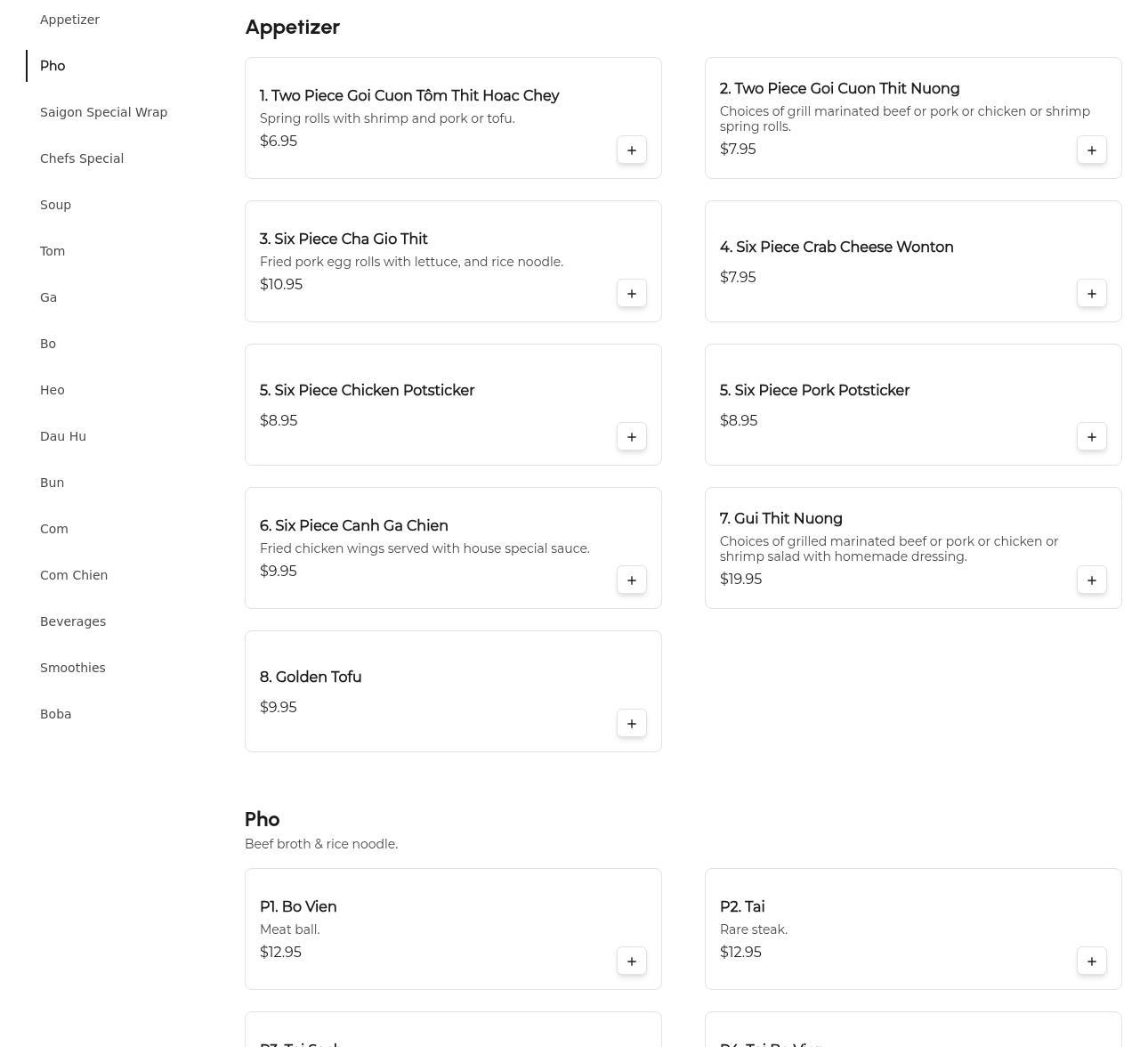This screenshot has height=1047, width=1148.
Task: Add Two Piece Goi Cuon Tôm Thit Hoac Chey
Action: click(632, 150)
